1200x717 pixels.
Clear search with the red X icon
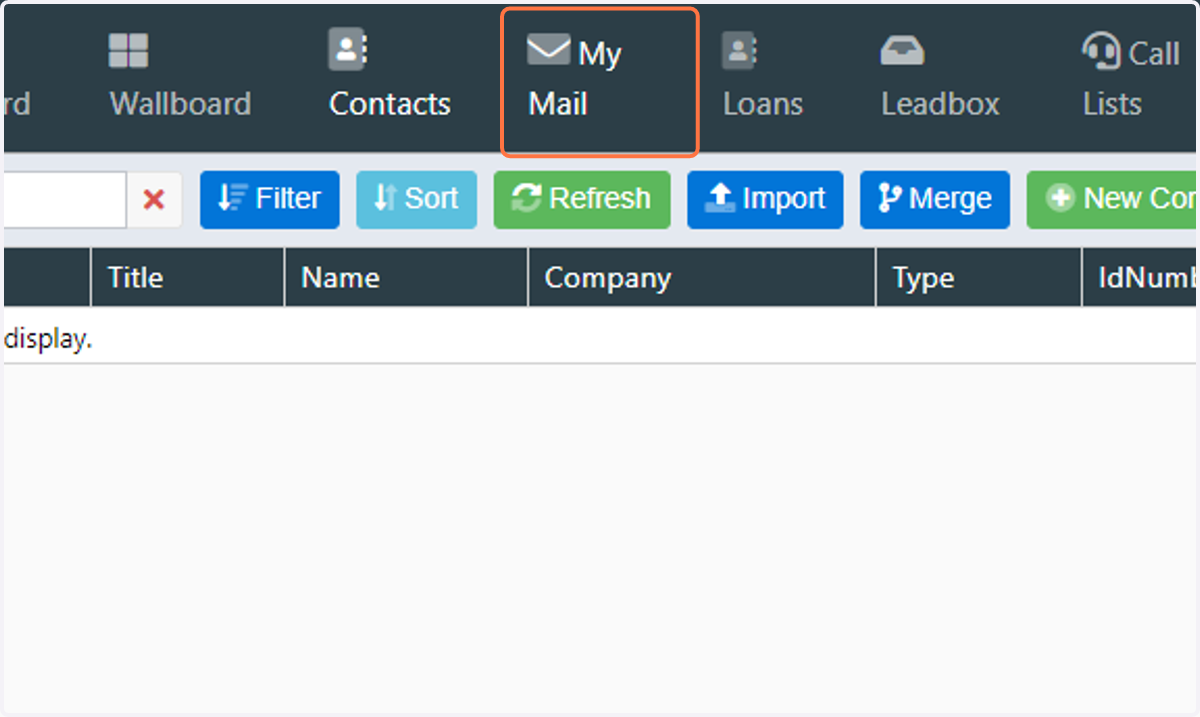pyautogui.click(x=154, y=199)
